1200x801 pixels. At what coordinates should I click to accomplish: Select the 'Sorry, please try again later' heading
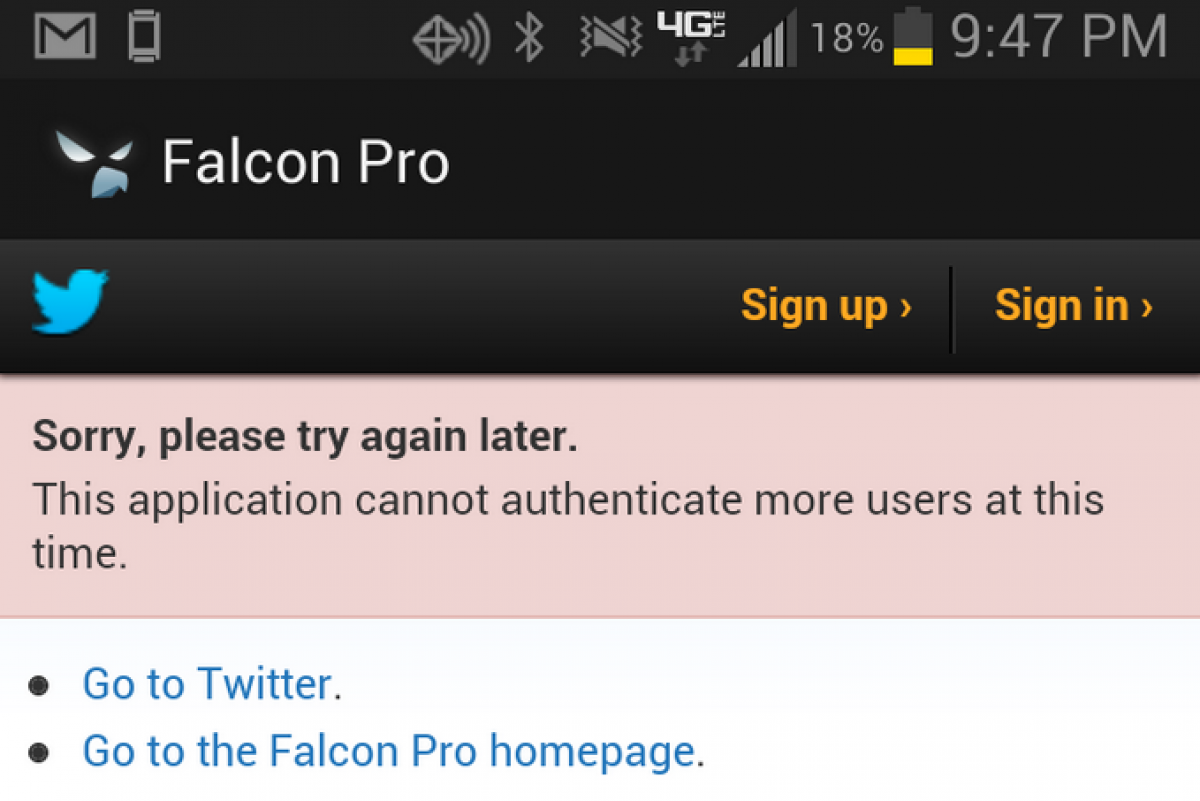point(305,437)
